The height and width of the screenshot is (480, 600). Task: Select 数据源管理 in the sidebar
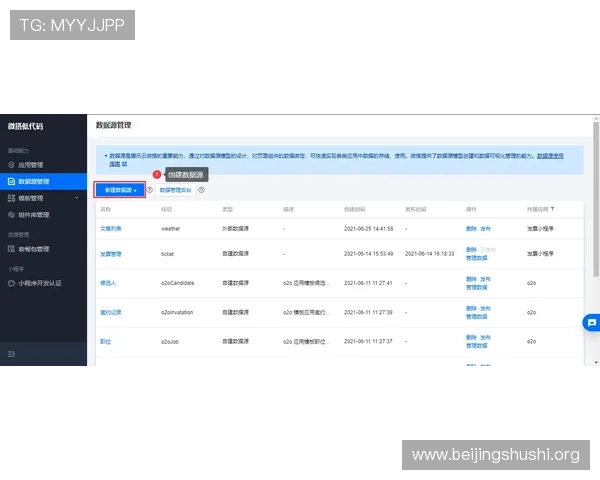tap(43, 181)
